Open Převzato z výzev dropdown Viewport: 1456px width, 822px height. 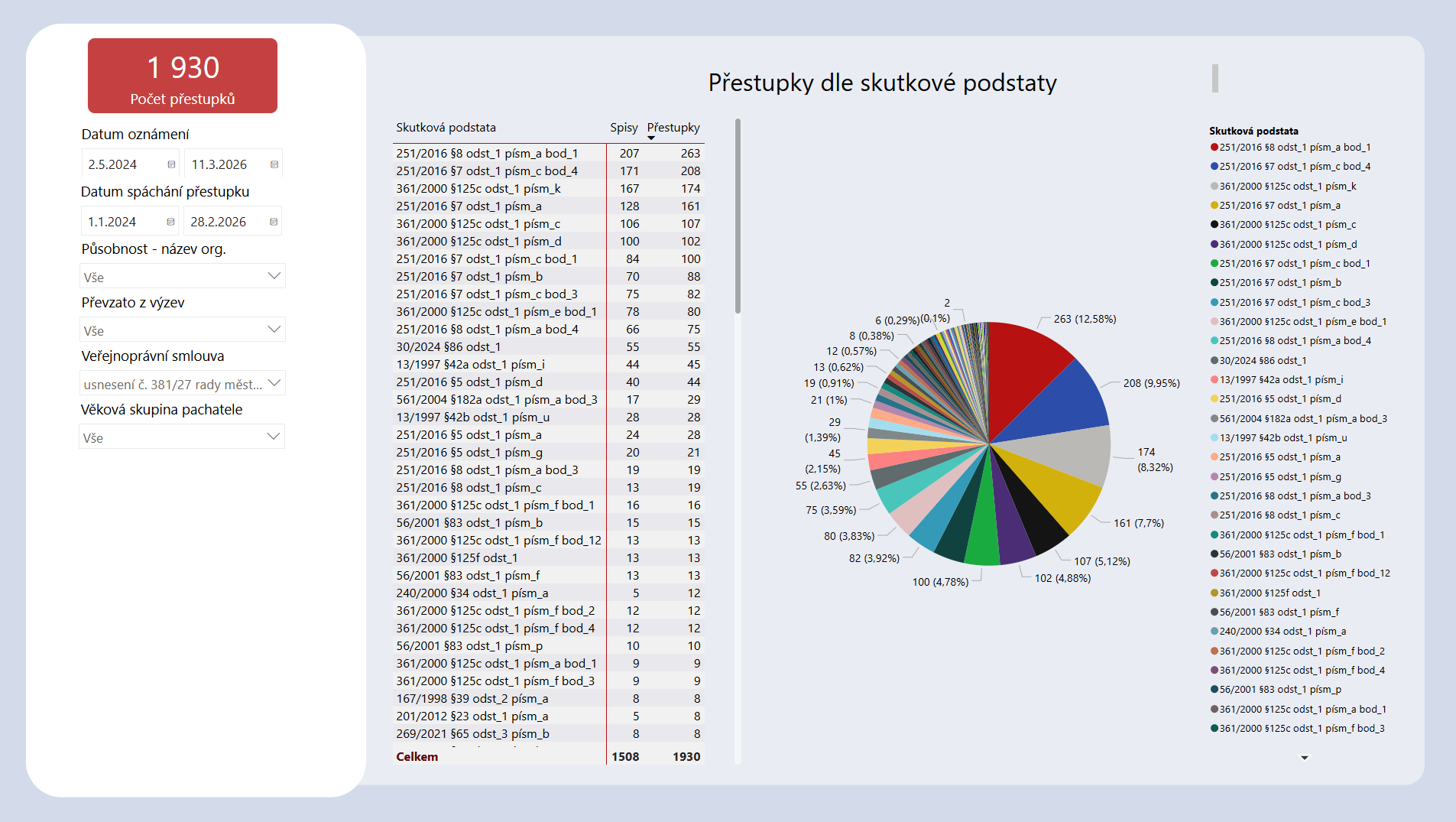coord(183,330)
